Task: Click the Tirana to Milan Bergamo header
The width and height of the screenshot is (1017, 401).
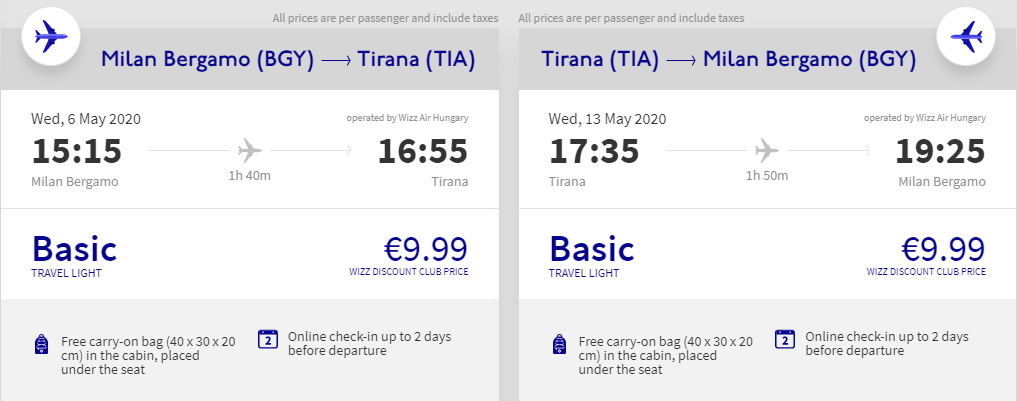Action: (x=728, y=60)
